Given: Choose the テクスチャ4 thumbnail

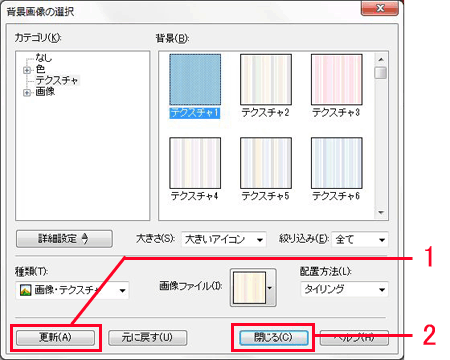Looking at the screenshot, I should point(195,163).
